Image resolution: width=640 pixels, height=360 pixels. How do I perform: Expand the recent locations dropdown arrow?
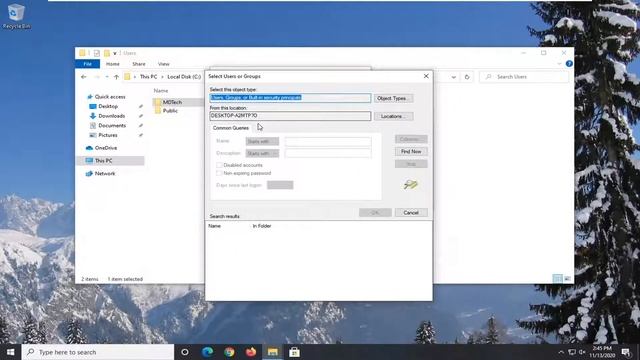point(107,77)
